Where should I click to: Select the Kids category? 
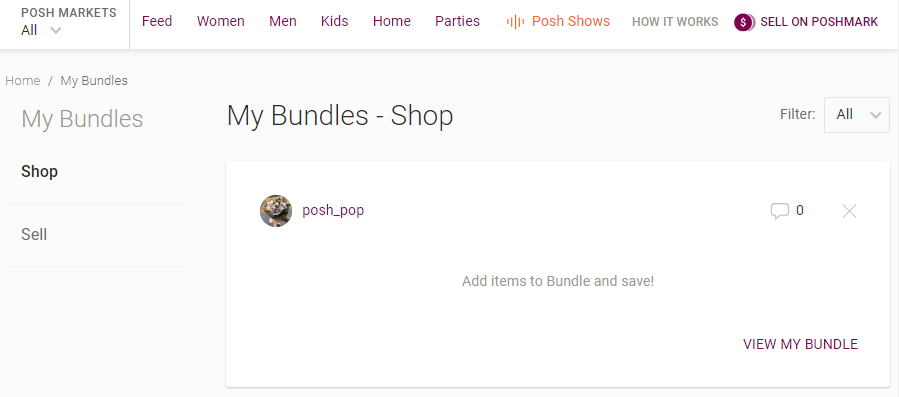coord(335,21)
